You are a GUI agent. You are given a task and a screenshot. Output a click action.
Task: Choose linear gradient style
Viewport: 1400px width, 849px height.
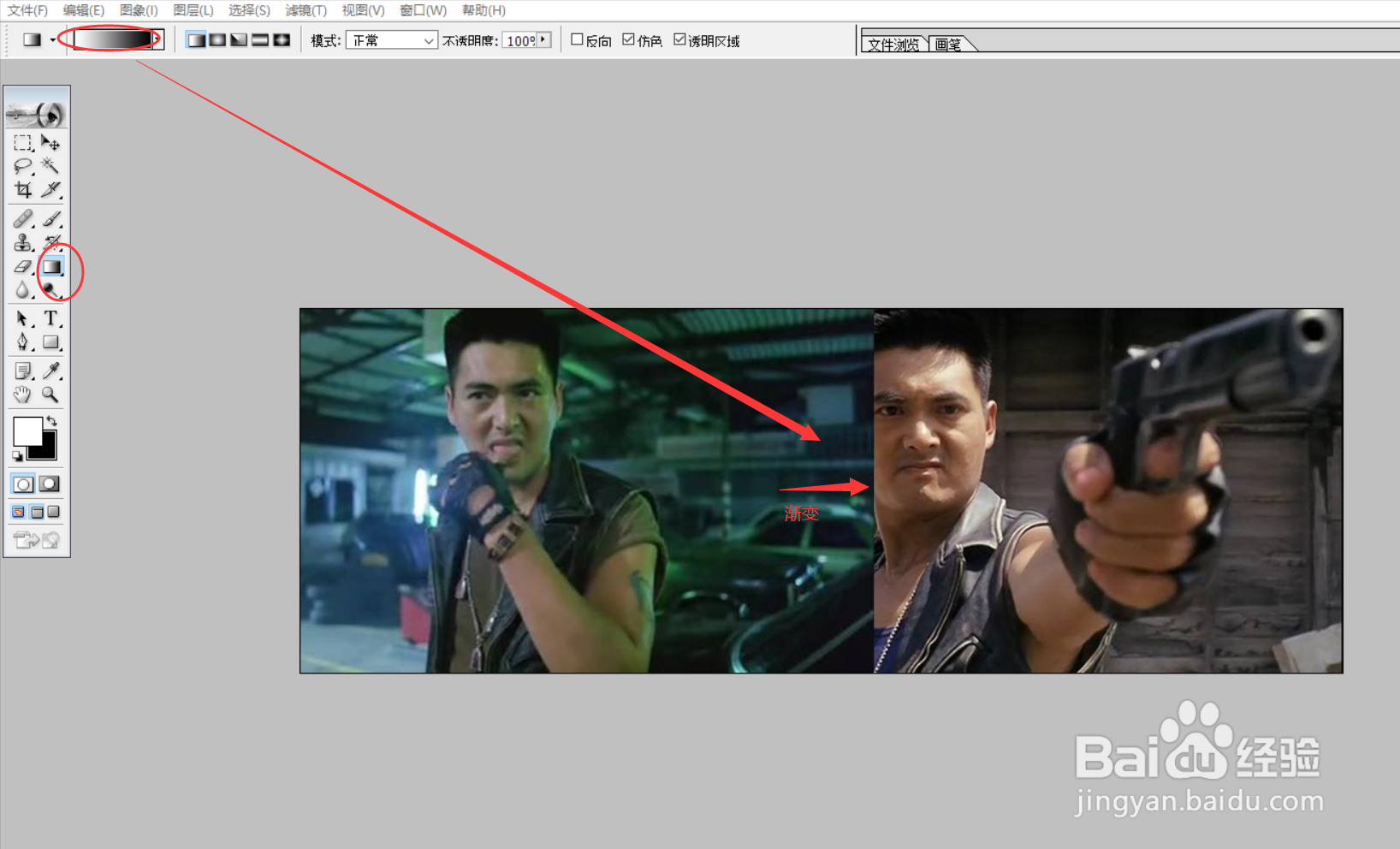pyautogui.click(x=196, y=40)
